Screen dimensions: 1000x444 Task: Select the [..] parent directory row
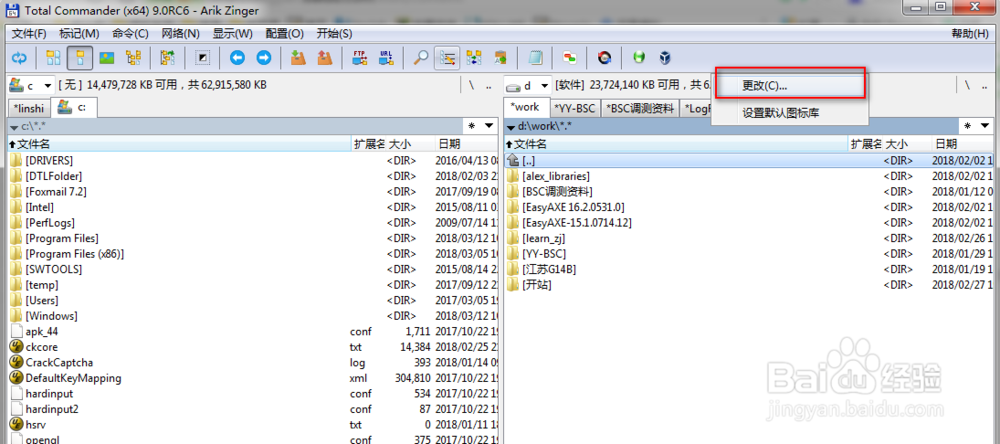pyautogui.click(x=749, y=160)
